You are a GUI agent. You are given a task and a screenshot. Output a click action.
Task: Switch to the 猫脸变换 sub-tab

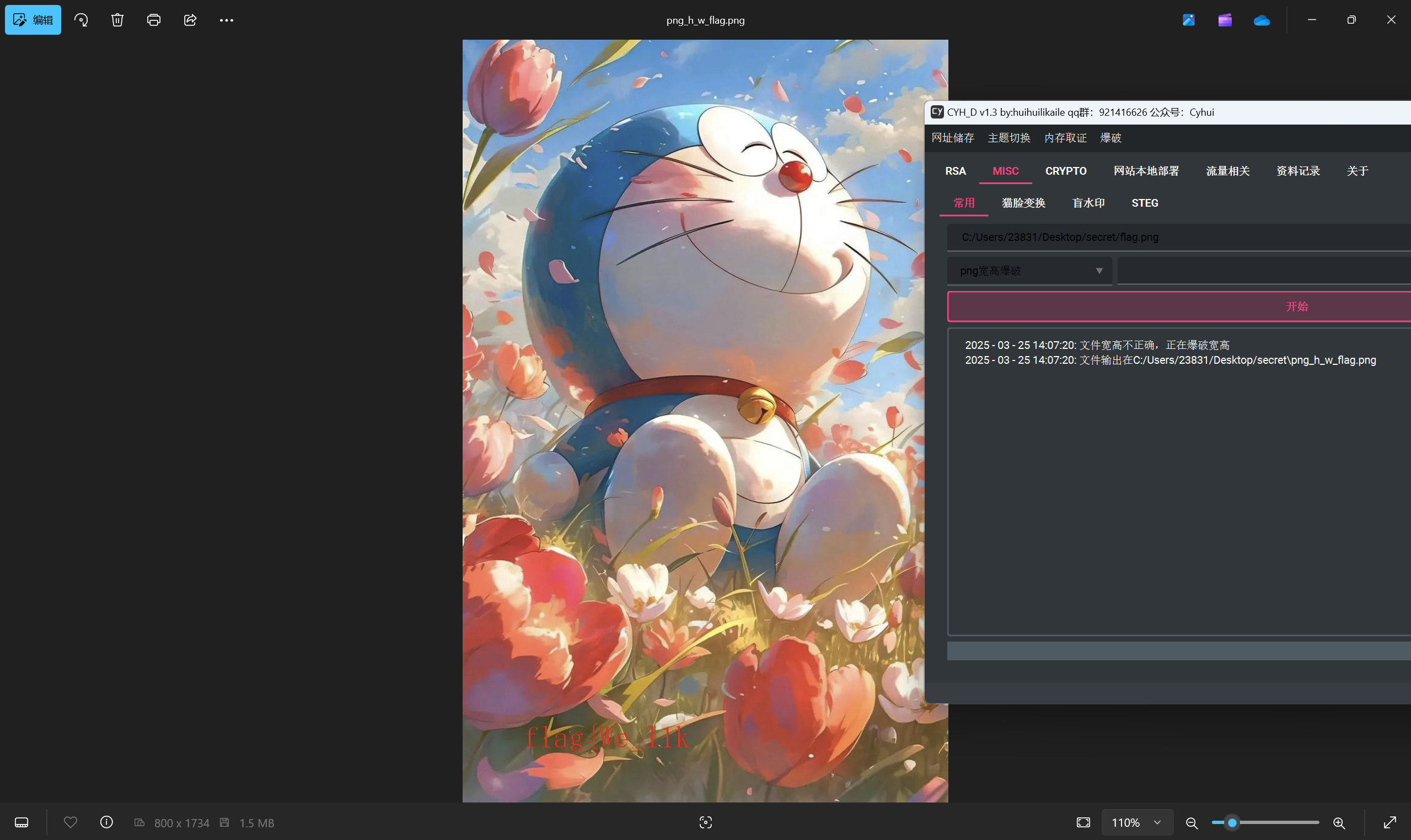click(x=1023, y=203)
